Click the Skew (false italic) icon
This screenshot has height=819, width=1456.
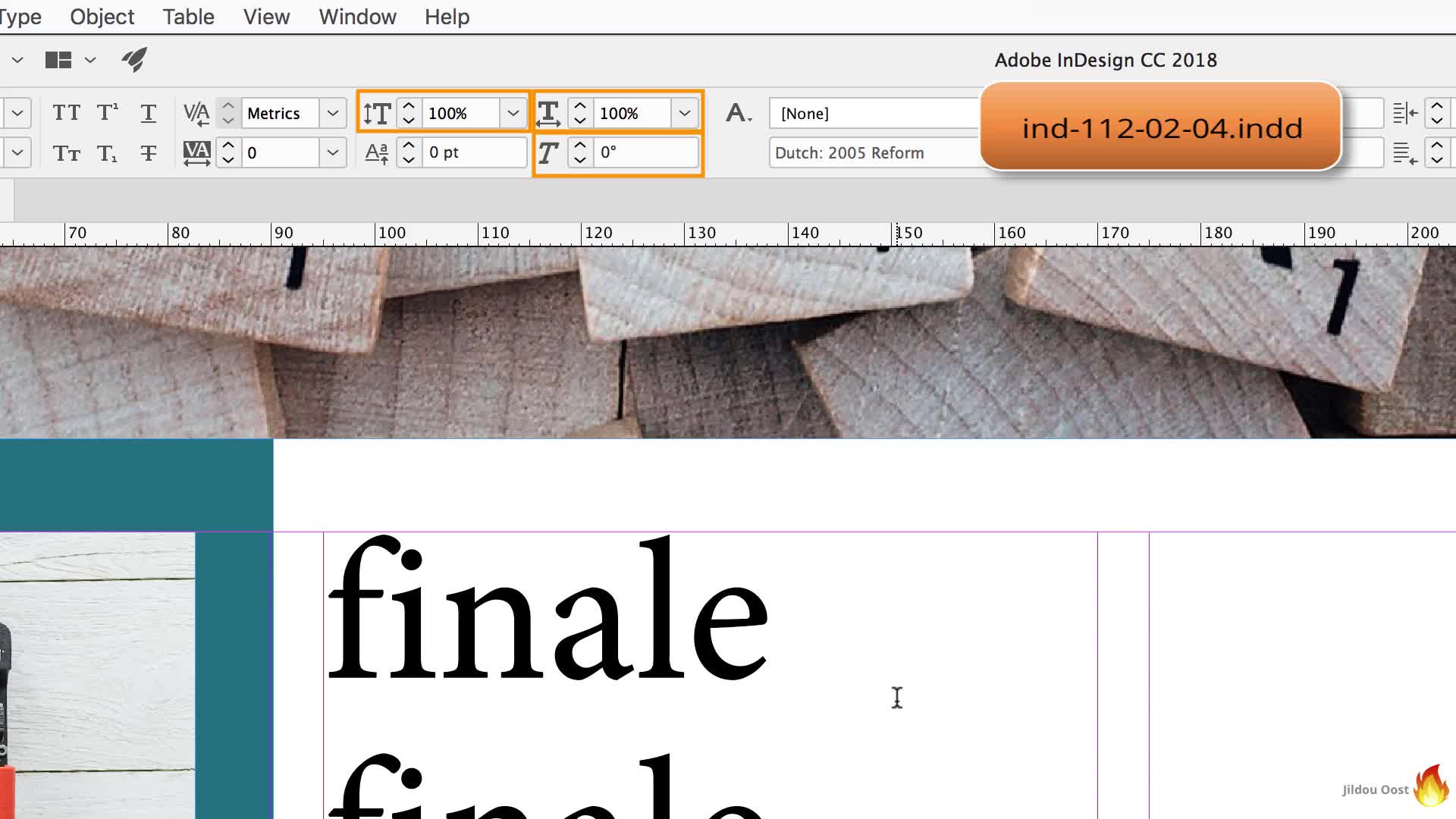click(548, 153)
